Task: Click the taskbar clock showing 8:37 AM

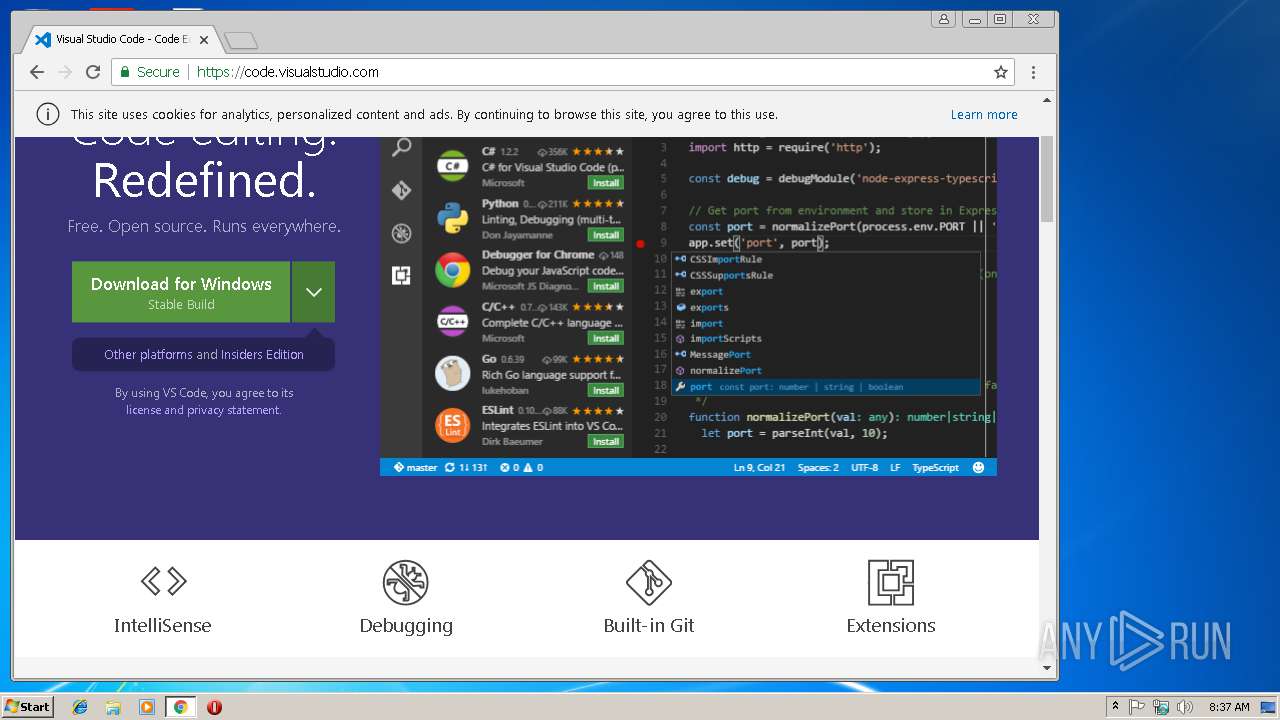Action: 1229,707
